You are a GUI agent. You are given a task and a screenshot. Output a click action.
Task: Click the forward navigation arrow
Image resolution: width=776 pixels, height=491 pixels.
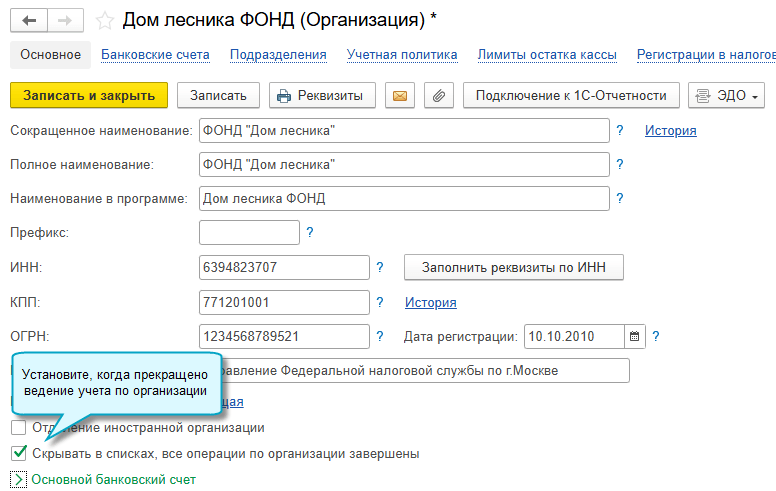(65, 20)
